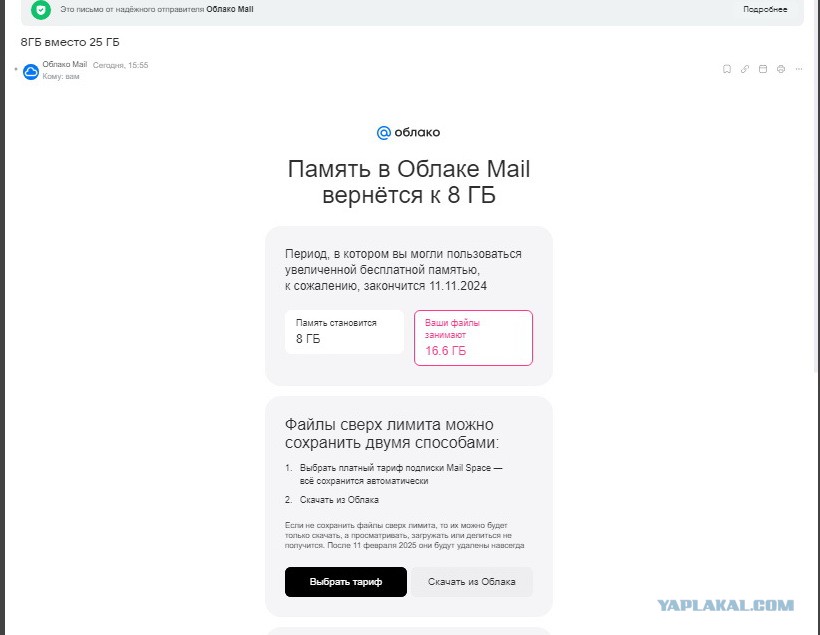820x635 pixels.
Task: Copy the email link icon
Action: click(x=745, y=69)
